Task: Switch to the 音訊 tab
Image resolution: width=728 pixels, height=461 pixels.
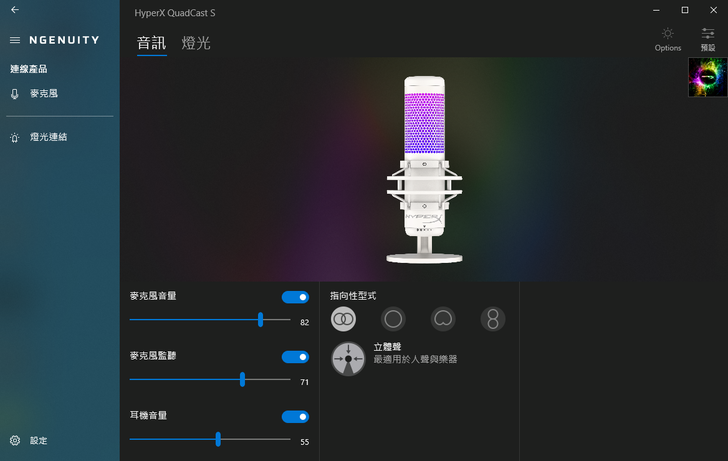Action: 151,44
